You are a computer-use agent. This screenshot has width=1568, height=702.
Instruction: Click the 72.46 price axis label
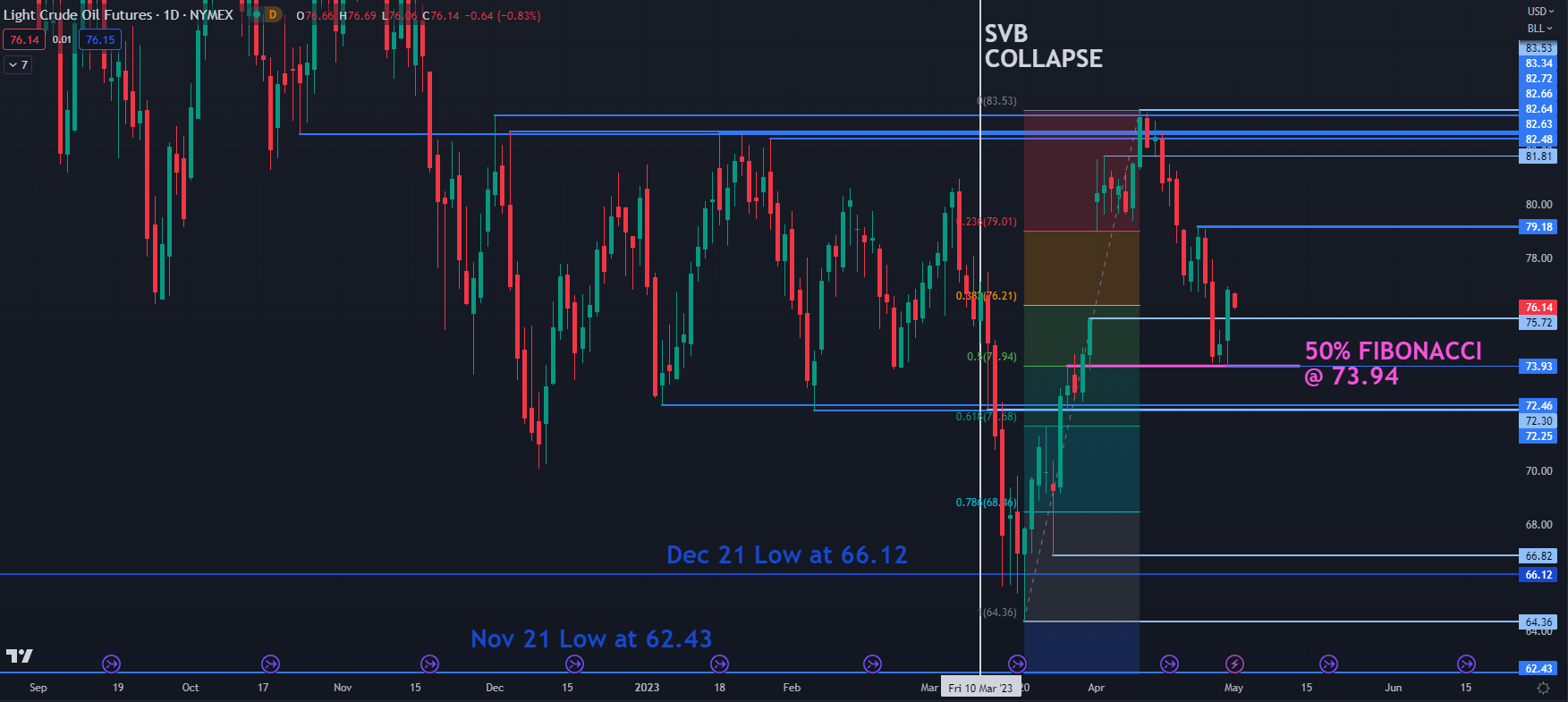coord(1538,406)
